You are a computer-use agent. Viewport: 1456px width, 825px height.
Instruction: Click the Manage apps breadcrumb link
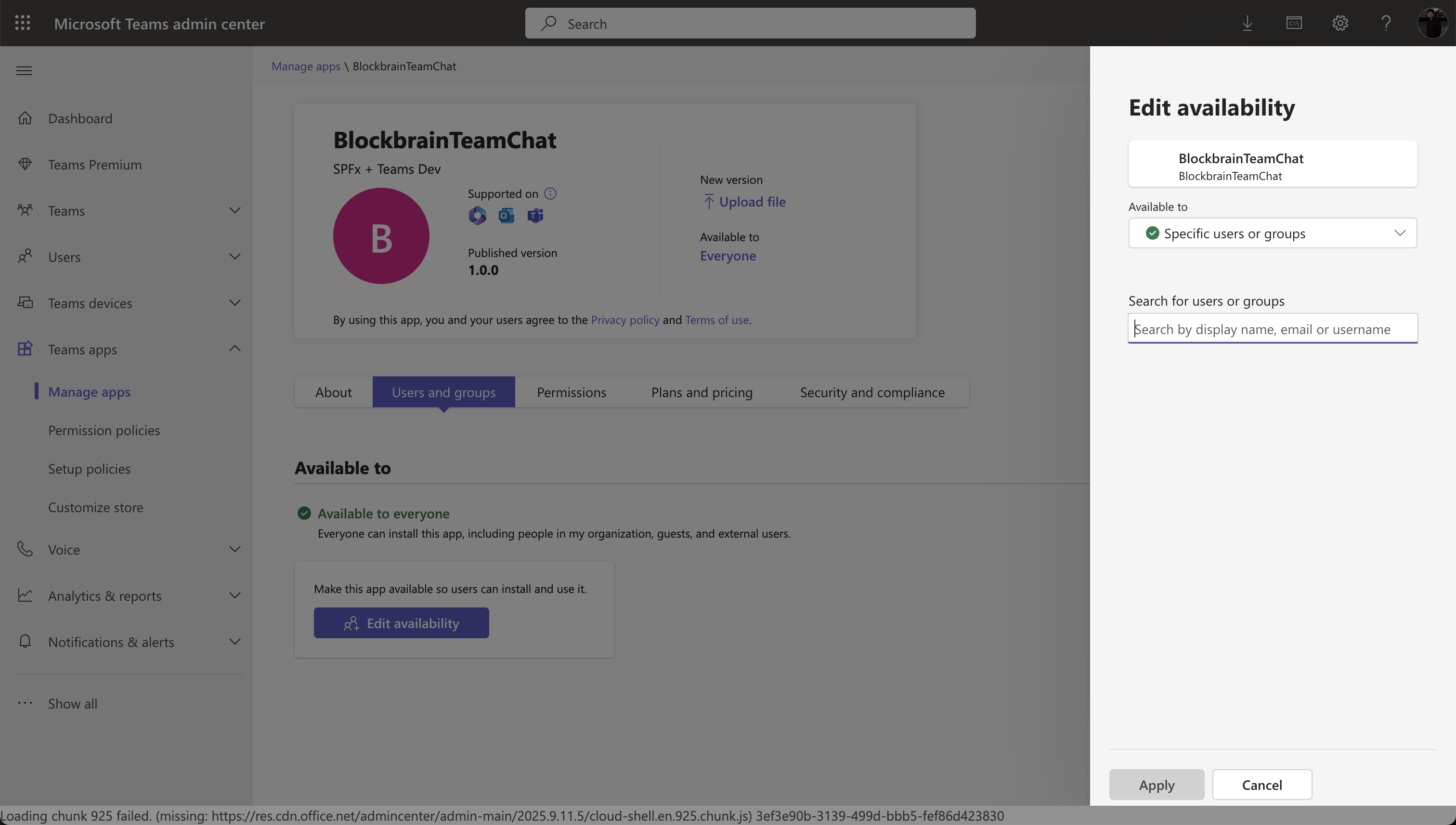coord(305,66)
